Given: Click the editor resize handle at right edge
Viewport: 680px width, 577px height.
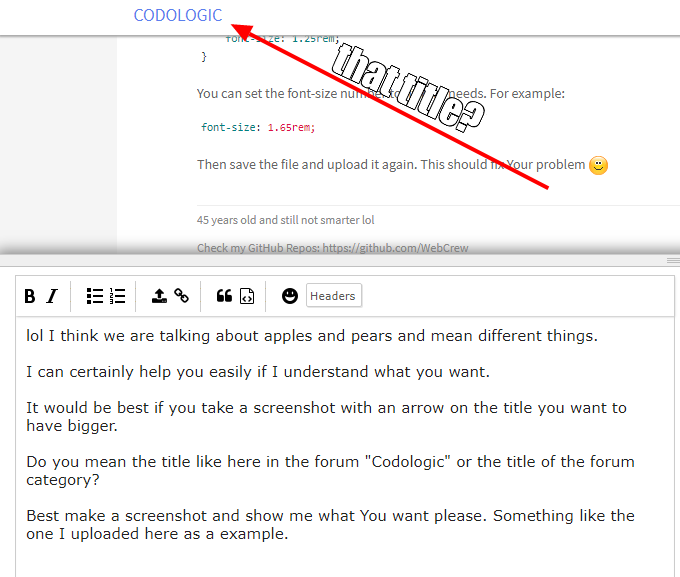Looking at the screenshot, I should coord(673,260).
